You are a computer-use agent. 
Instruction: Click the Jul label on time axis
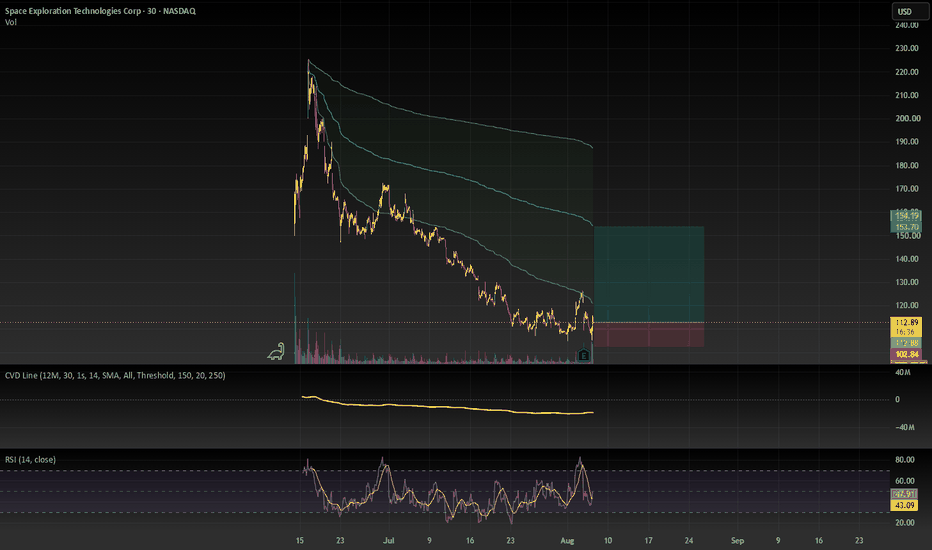tap(389, 540)
